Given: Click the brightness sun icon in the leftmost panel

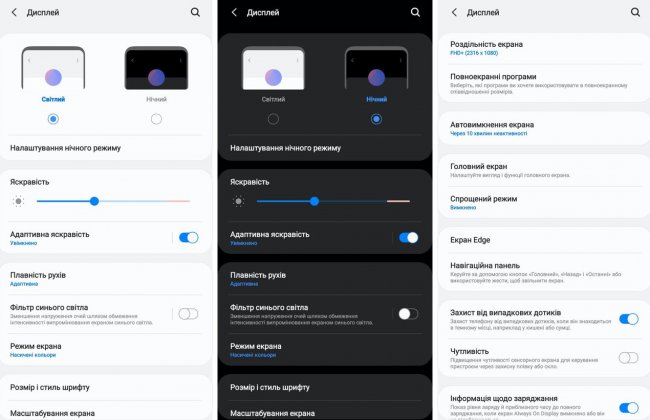Looking at the screenshot, I should (x=18, y=201).
